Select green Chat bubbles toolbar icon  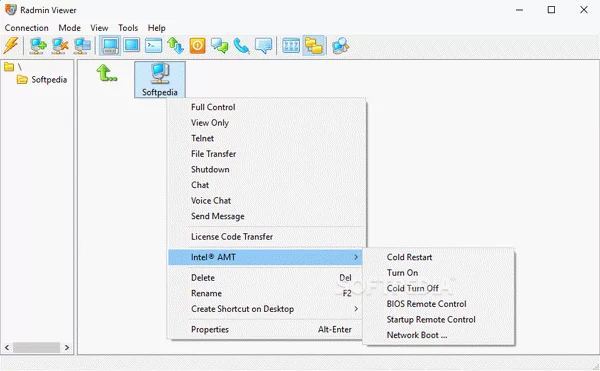pos(220,46)
